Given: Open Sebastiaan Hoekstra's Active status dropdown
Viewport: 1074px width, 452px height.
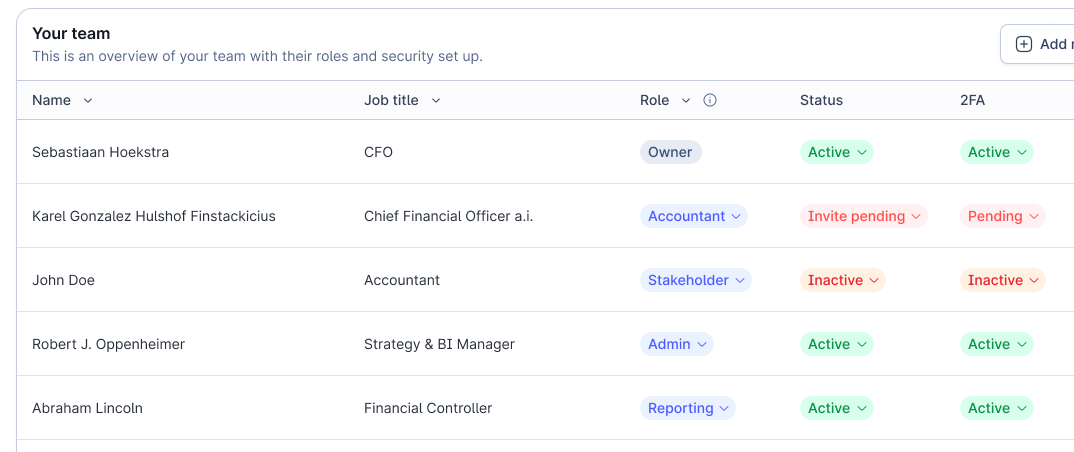Looking at the screenshot, I should [x=836, y=152].
